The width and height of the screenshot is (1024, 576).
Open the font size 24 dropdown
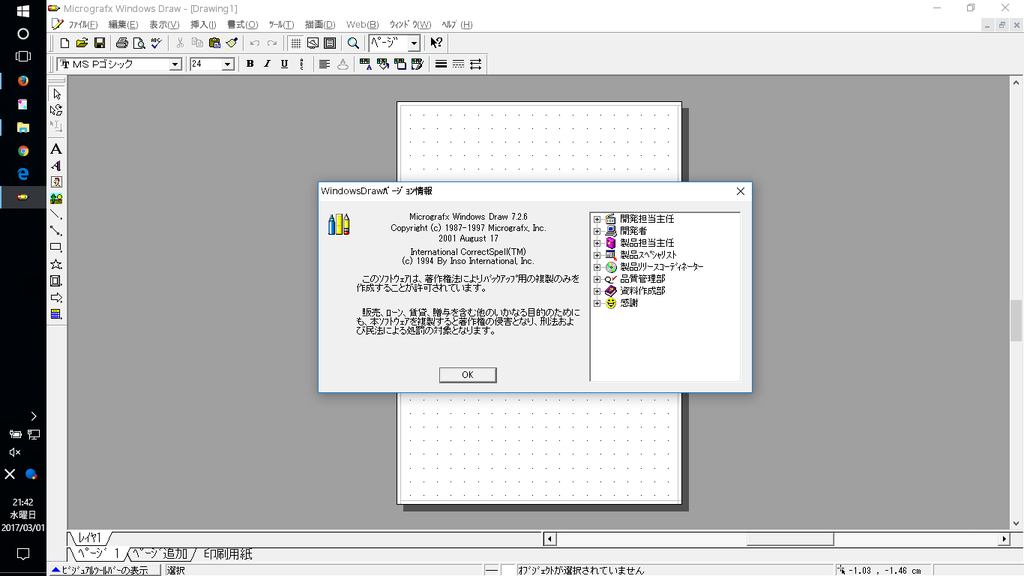227,64
